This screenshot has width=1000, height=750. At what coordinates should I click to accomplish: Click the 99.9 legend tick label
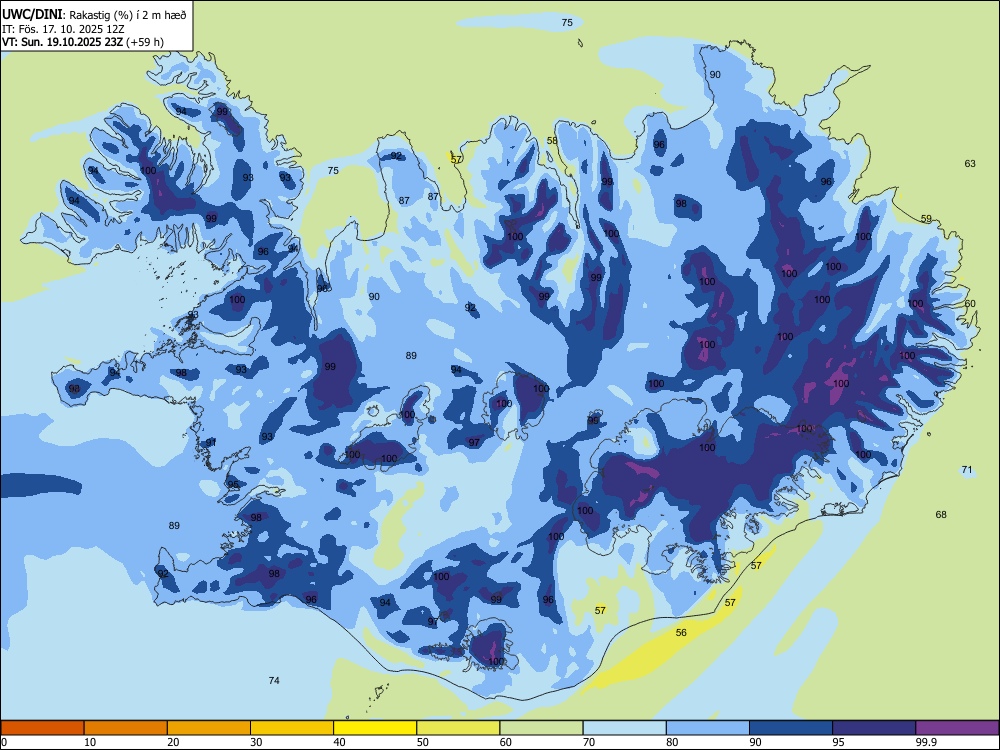[x=926, y=742]
